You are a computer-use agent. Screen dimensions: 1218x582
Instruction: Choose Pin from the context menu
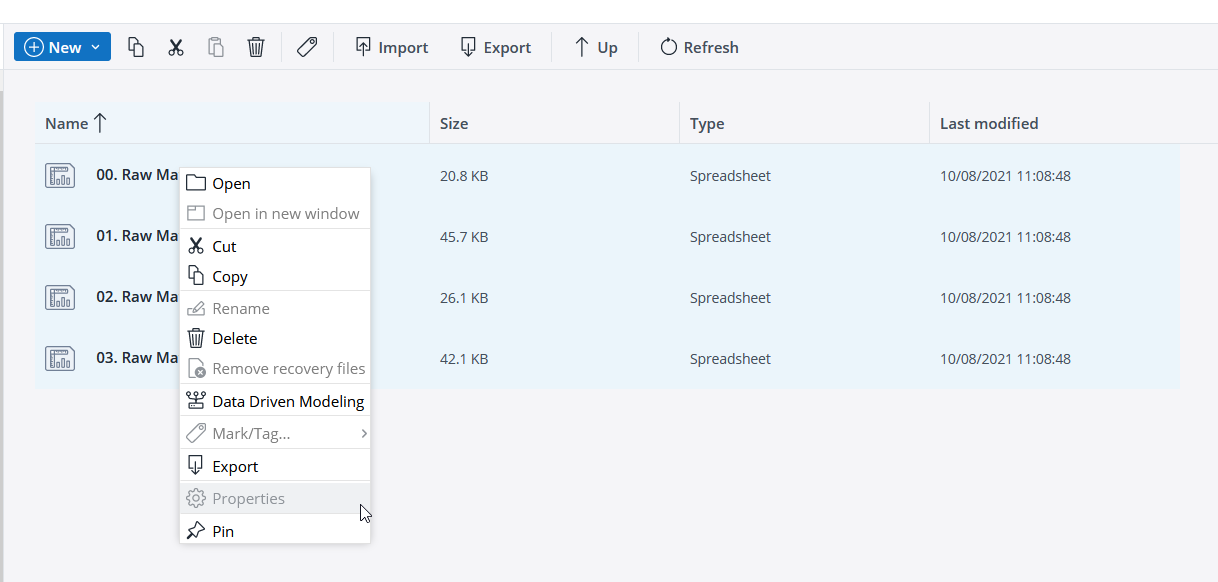coord(223,531)
